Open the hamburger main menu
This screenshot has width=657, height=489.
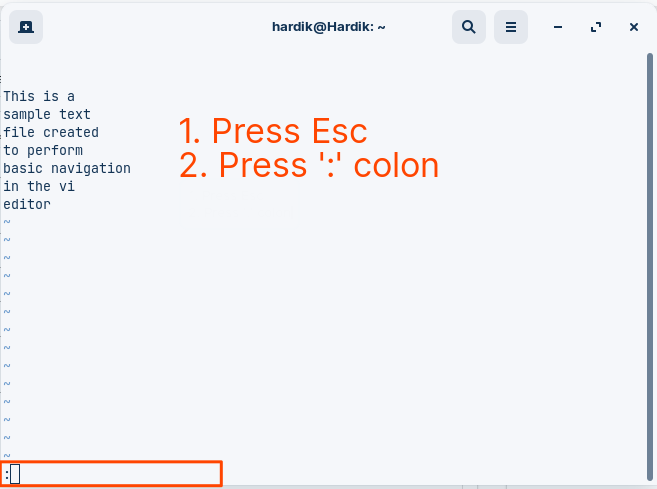(x=511, y=27)
